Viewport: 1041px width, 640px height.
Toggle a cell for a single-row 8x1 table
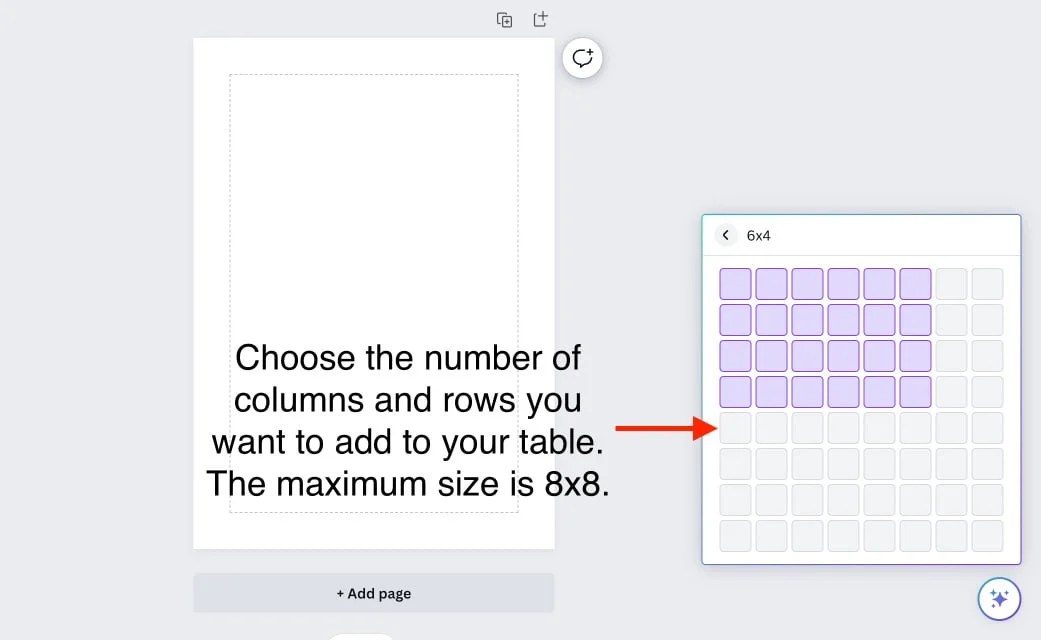pyautogui.click(x=988, y=282)
